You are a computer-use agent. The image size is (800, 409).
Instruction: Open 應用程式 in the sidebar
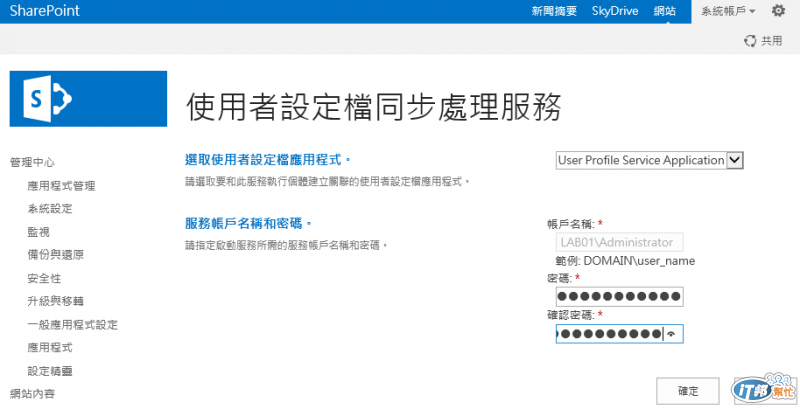pos(50,348)
